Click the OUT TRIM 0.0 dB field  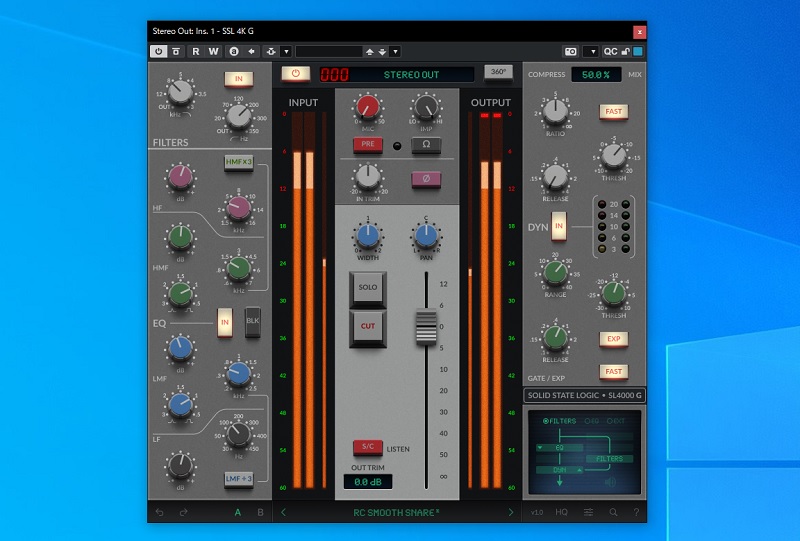click(x=368, y=482)
